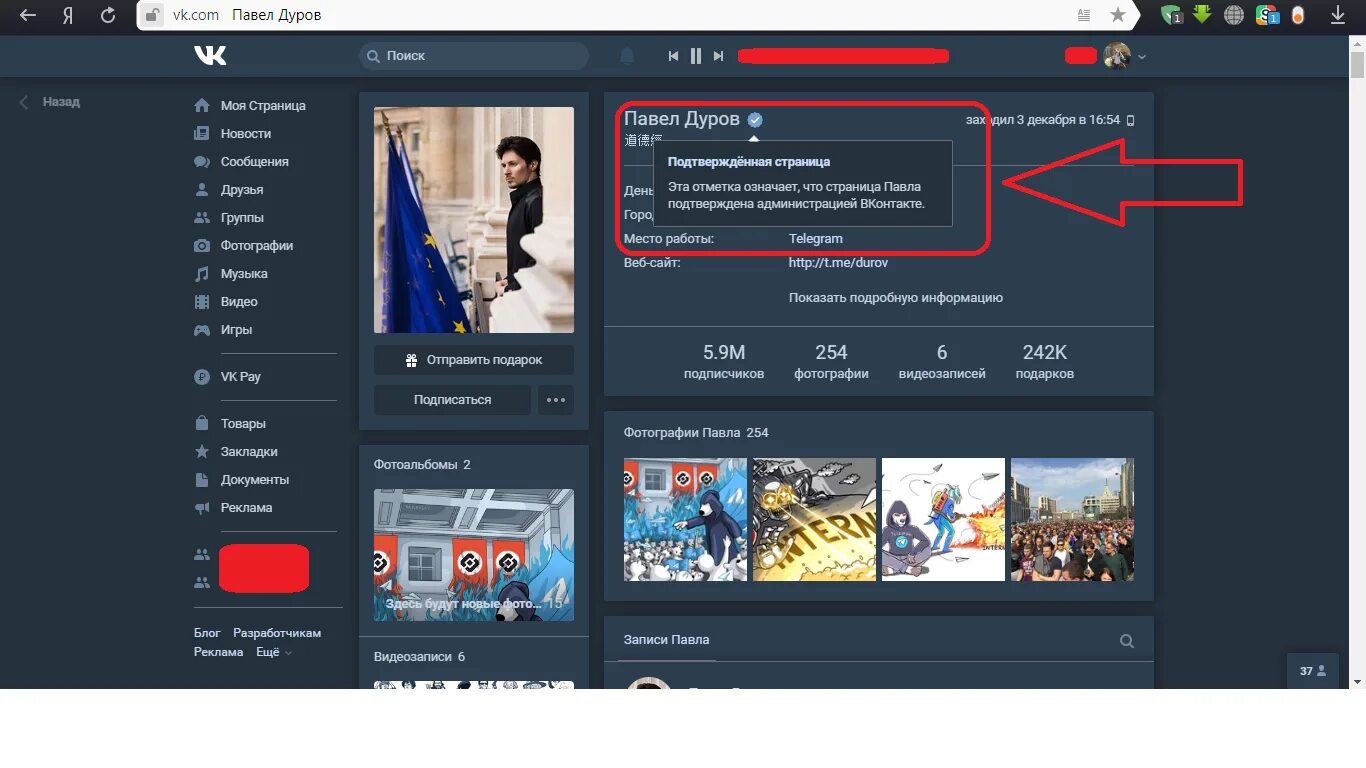Open Yandex home button in browser
The image size is (1366, 768).
point(68,16)
